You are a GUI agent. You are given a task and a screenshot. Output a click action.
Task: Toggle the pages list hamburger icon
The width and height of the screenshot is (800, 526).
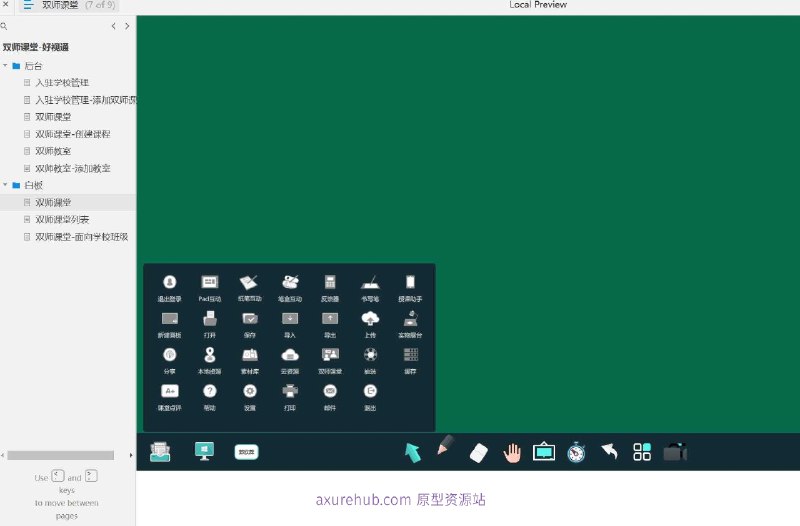click(28, 5)
